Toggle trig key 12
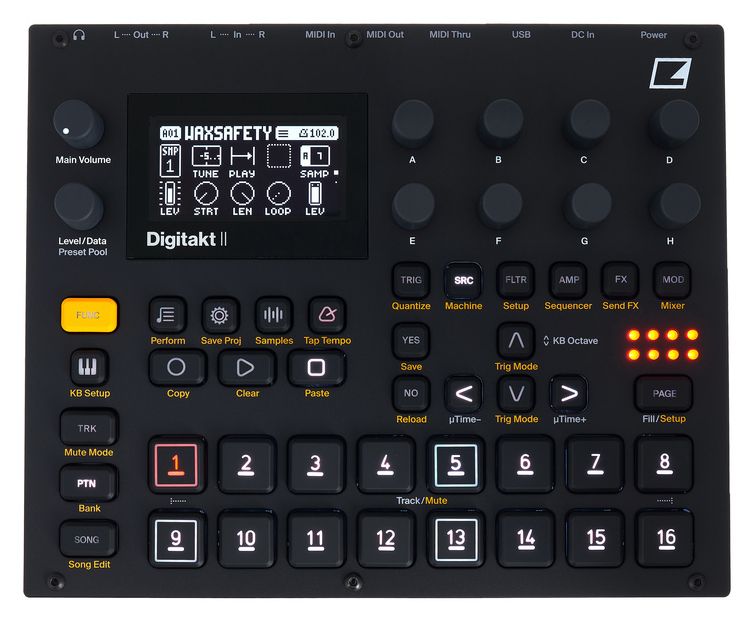Image resolution: width=752 pixels, height=620 pixels. [x=385, y=539]
